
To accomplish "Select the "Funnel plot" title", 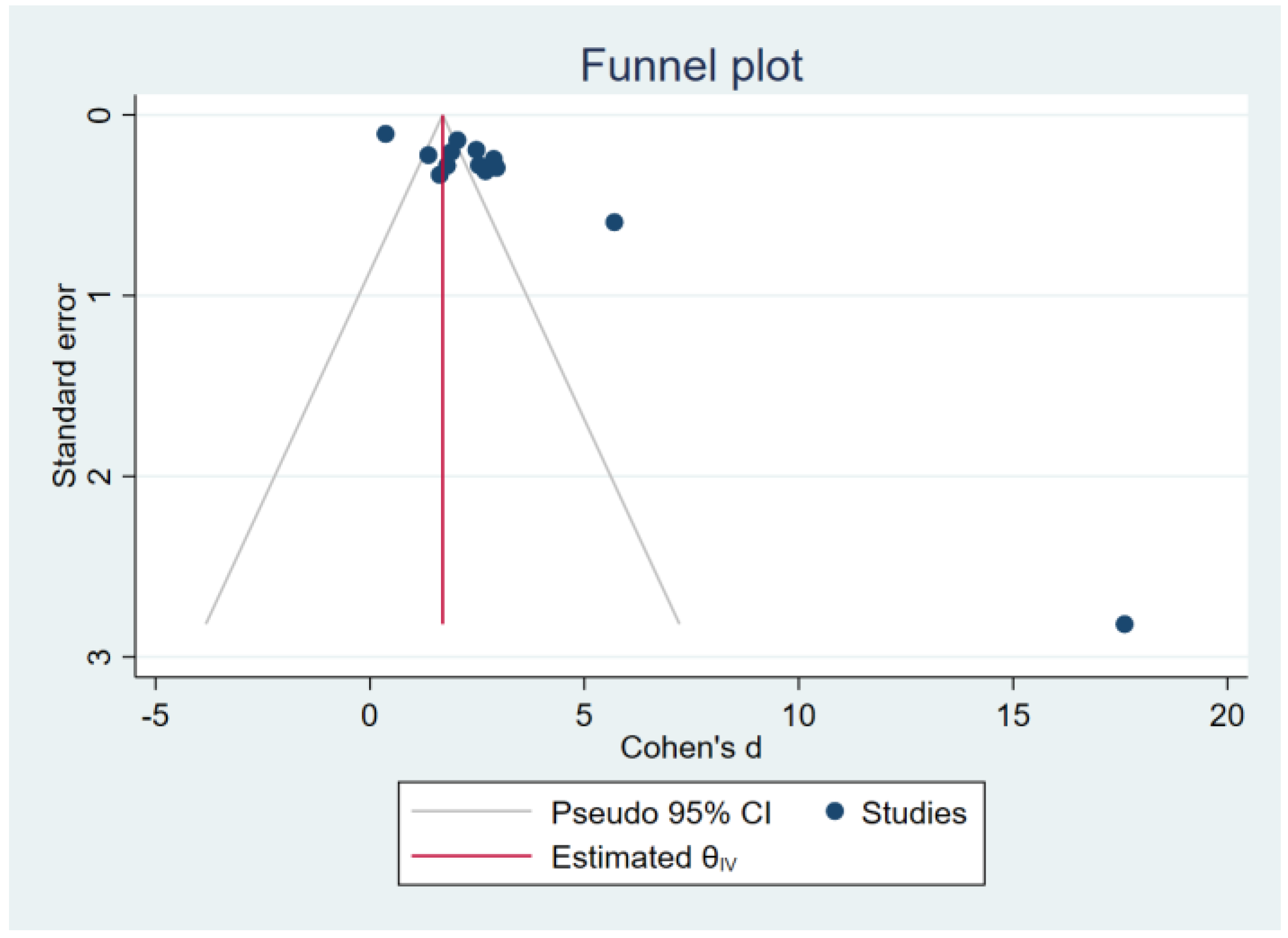I will click(x=691, y=66).
